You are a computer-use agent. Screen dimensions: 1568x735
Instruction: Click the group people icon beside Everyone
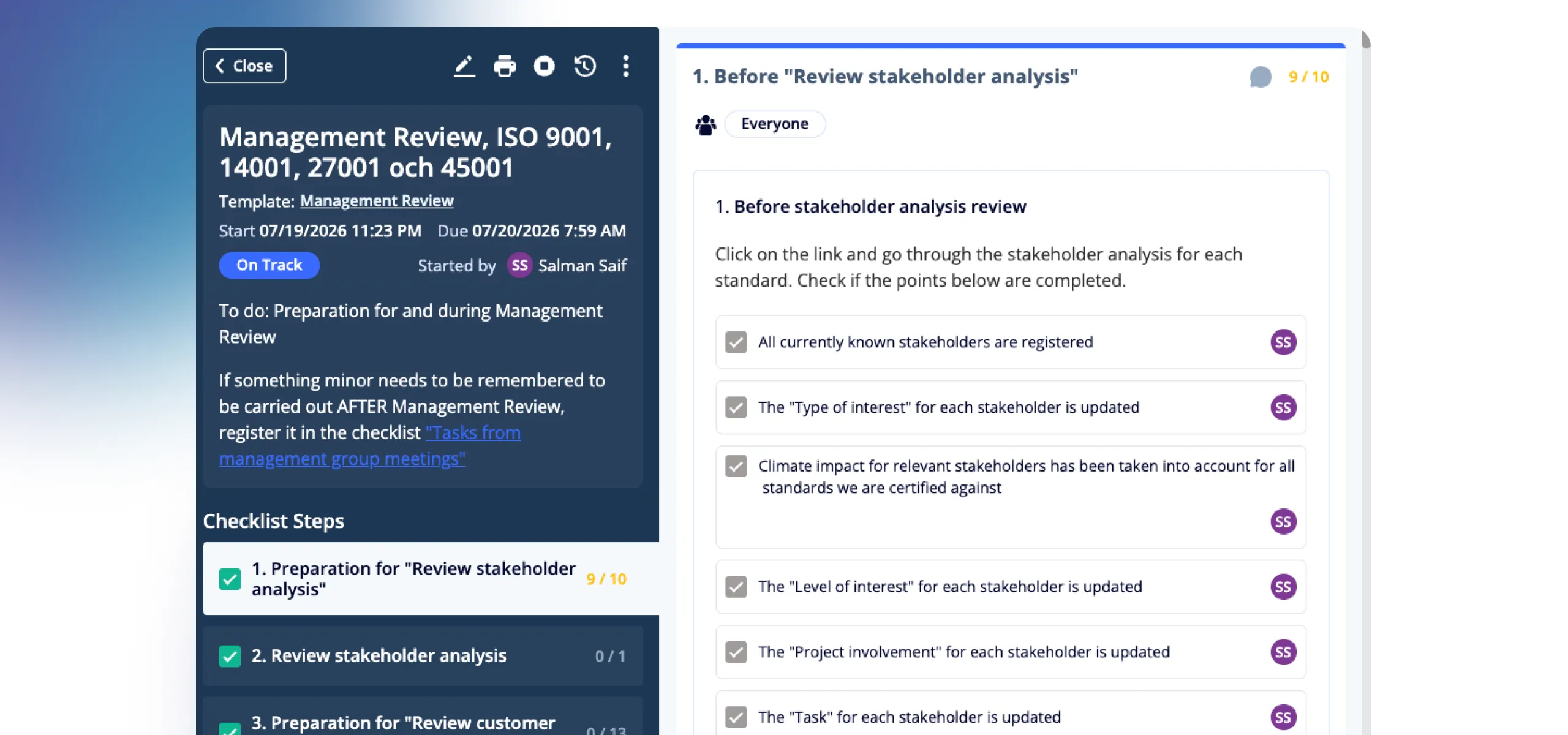coord(706,124)
